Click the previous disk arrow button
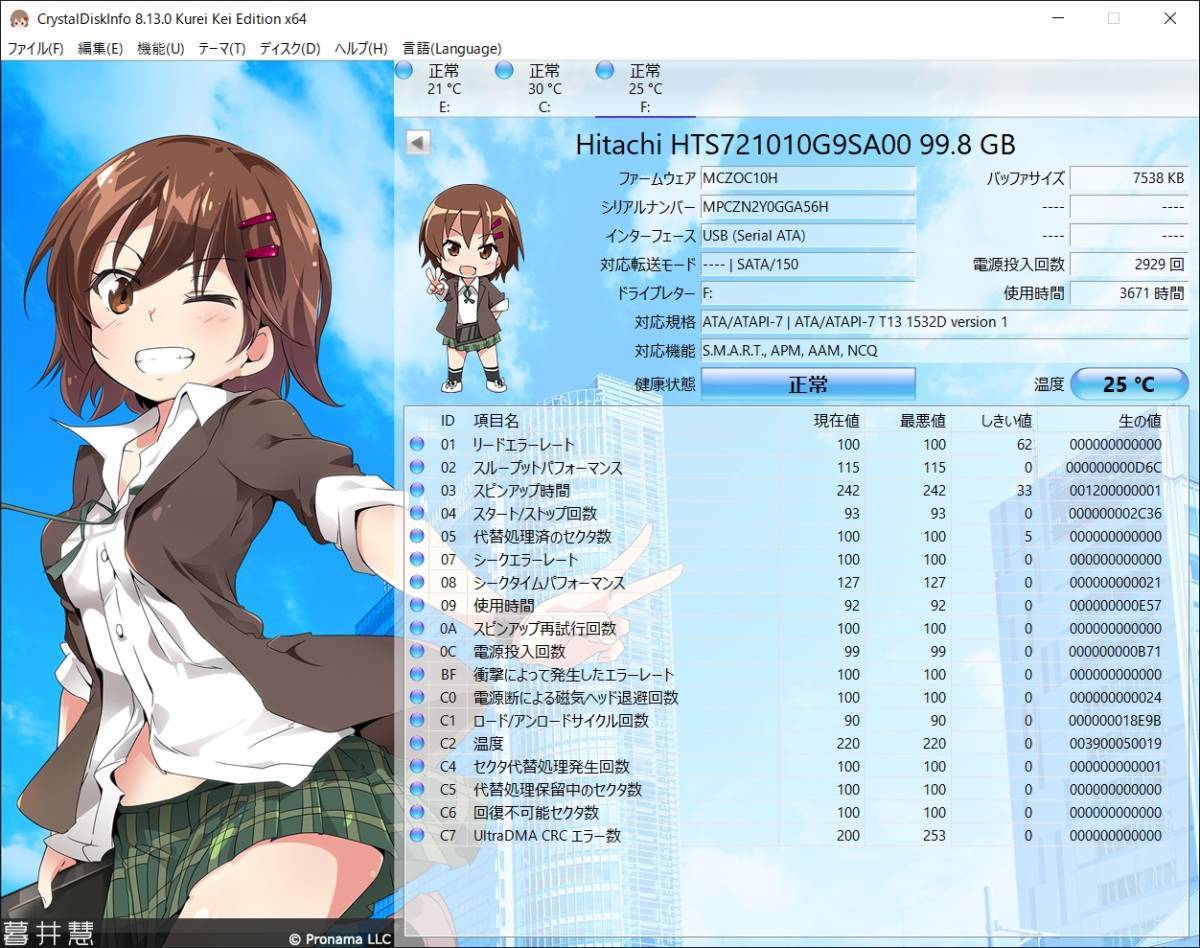The height and width of the screenshot is (948, 1200). coord(418,143)
